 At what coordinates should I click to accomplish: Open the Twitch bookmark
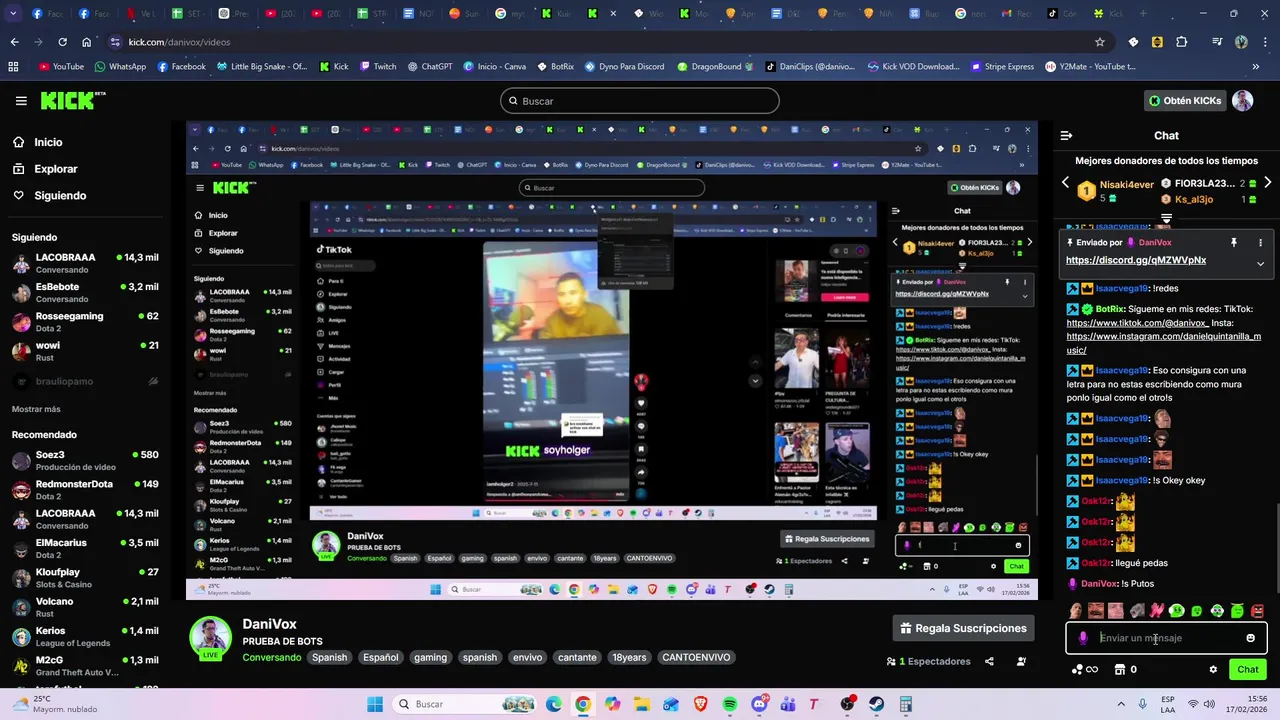(x=377, y=67)
